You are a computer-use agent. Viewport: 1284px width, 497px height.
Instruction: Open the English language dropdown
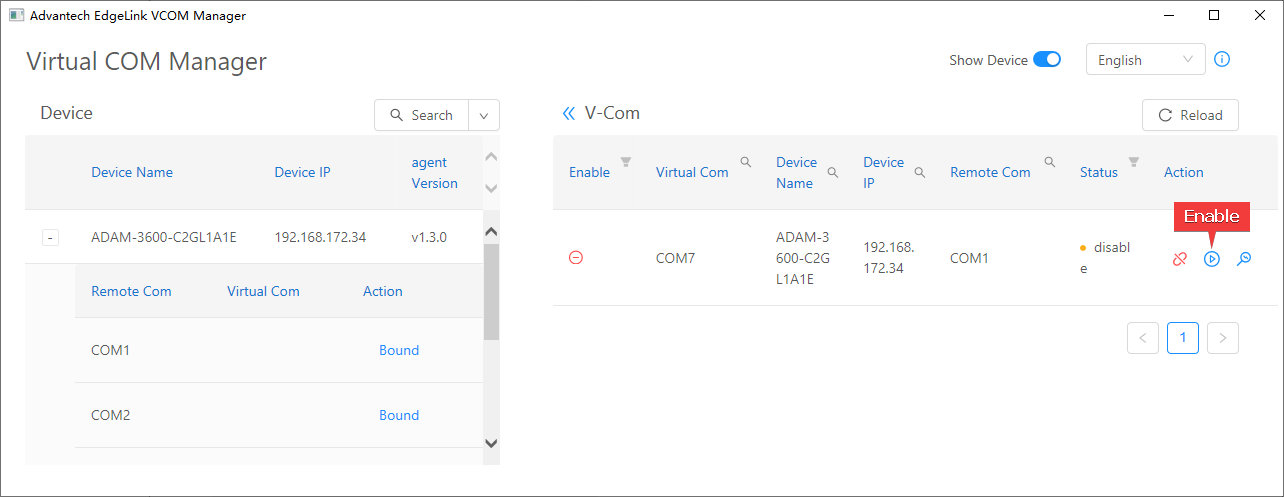(1145, 59)
